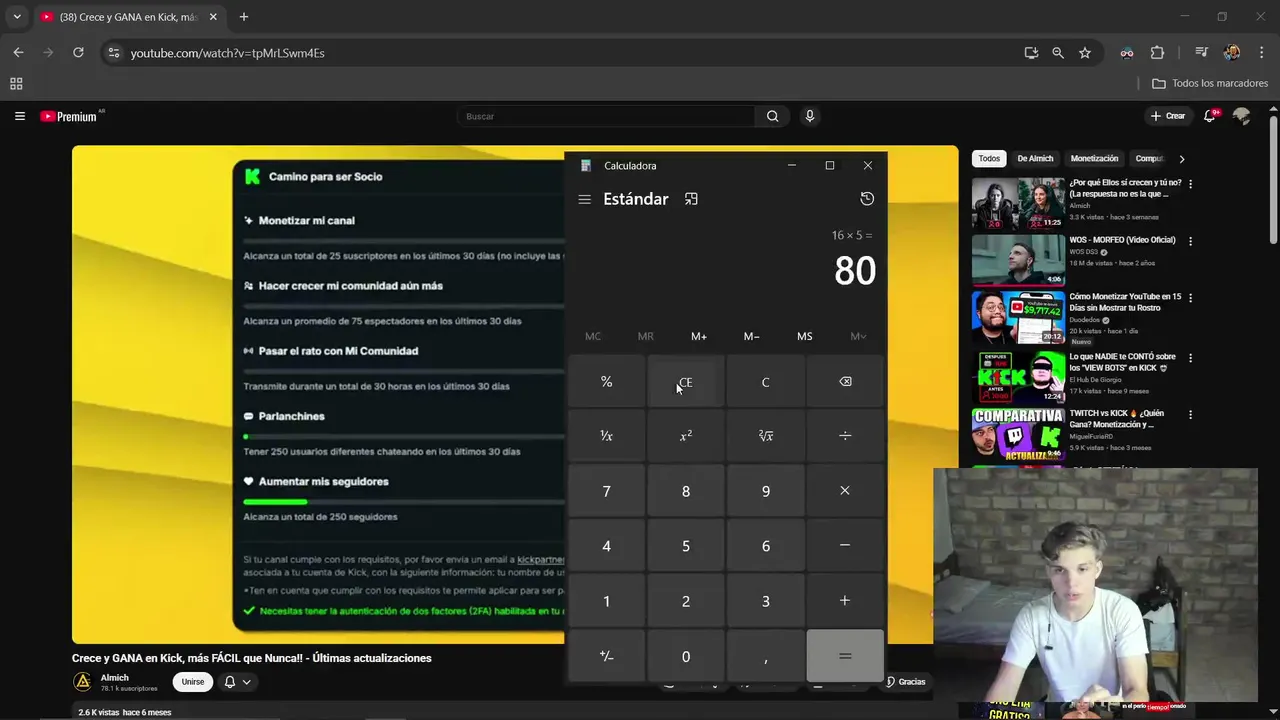Open the tab search dropdown arrow
1280x720 pixels.
(16, 17)
